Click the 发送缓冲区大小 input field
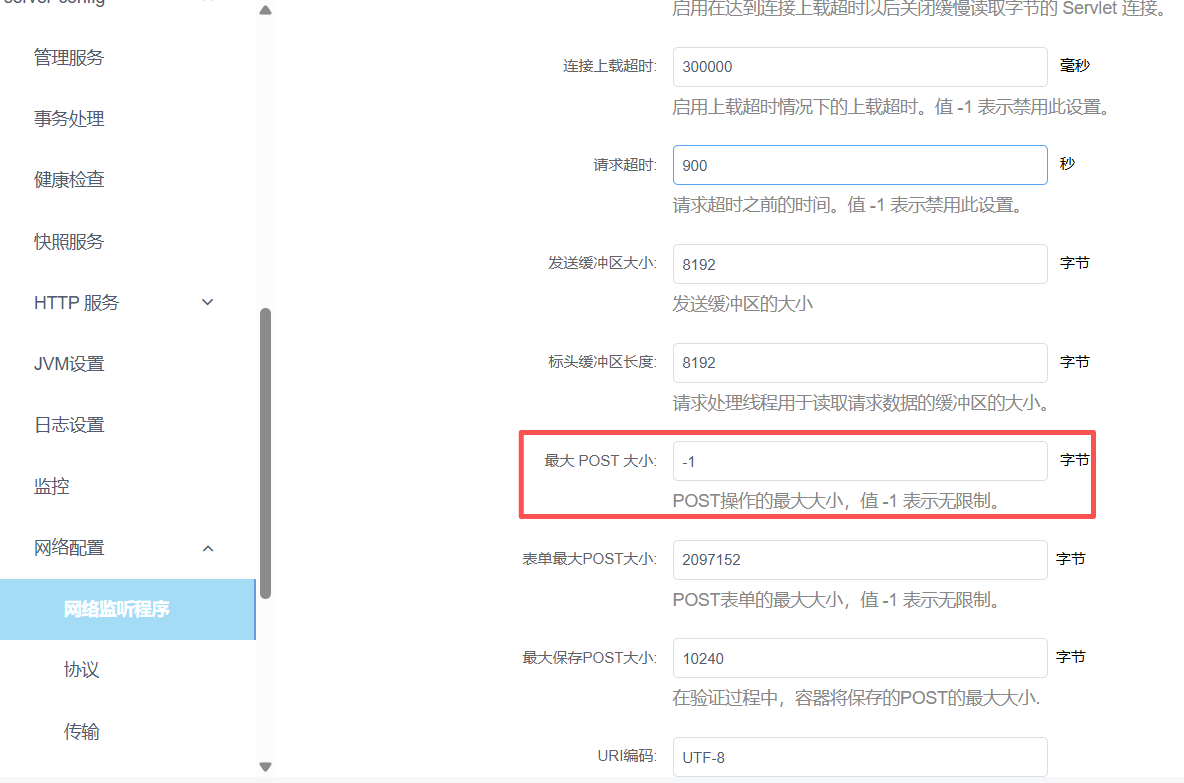The height and width of the screenshot is (783, 1184). (860, 264)
